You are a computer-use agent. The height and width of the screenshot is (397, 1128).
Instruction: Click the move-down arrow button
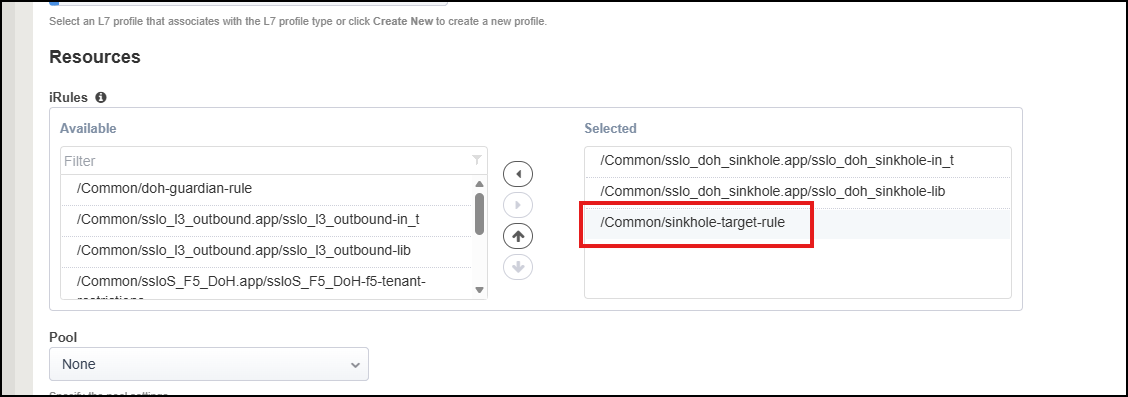(518, 267)
